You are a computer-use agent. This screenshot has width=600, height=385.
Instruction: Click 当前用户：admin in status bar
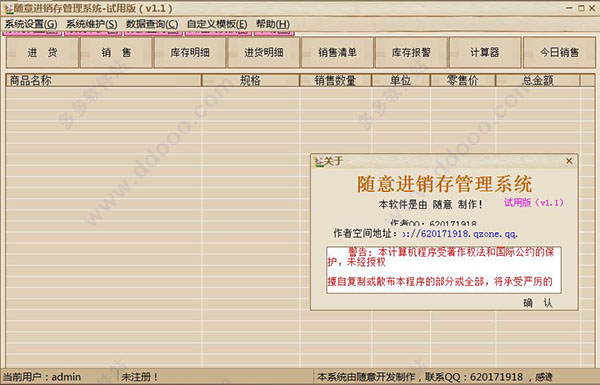click(x=42, y=377)
